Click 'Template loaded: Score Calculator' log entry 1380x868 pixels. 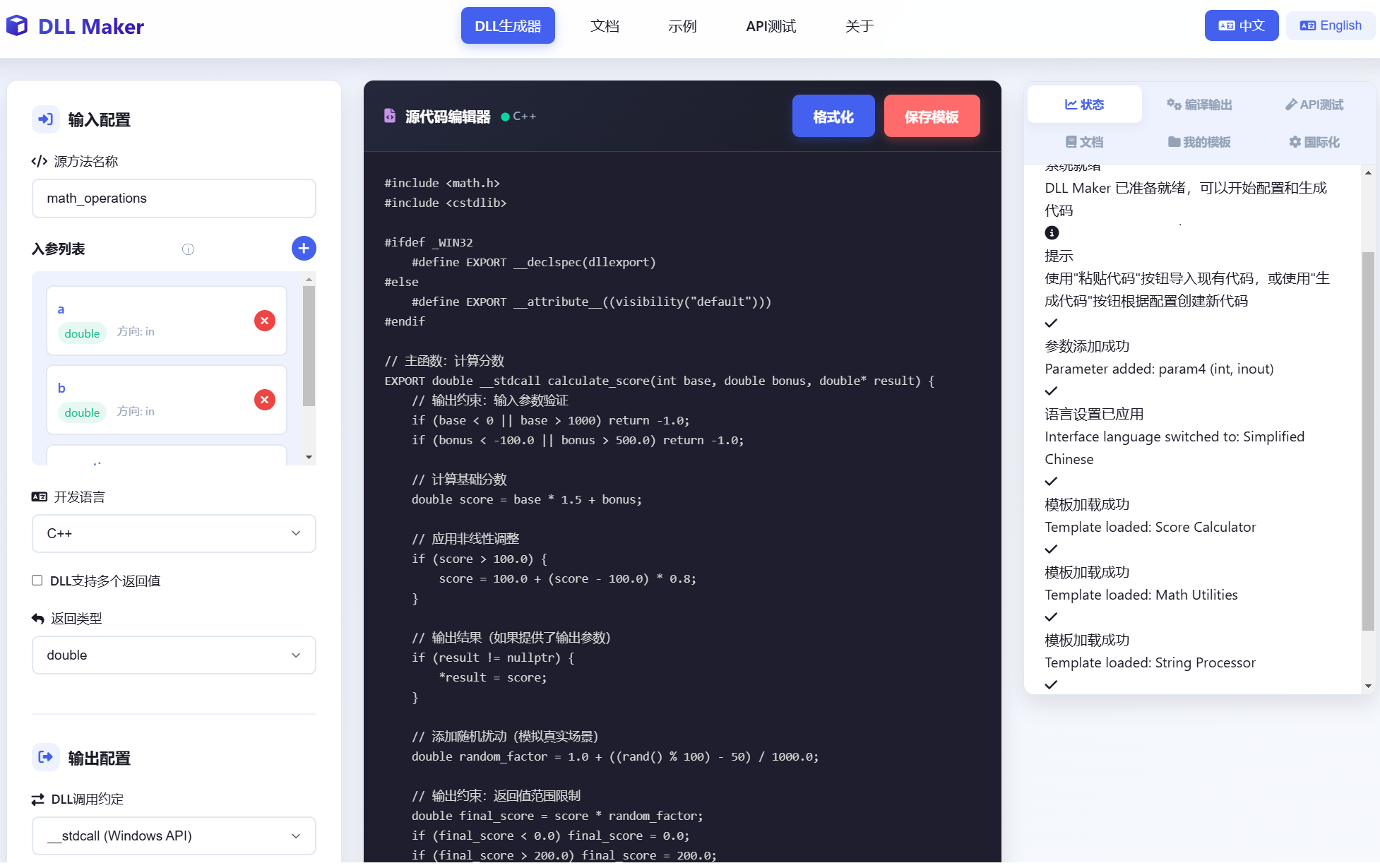(x=1150, y=527)
